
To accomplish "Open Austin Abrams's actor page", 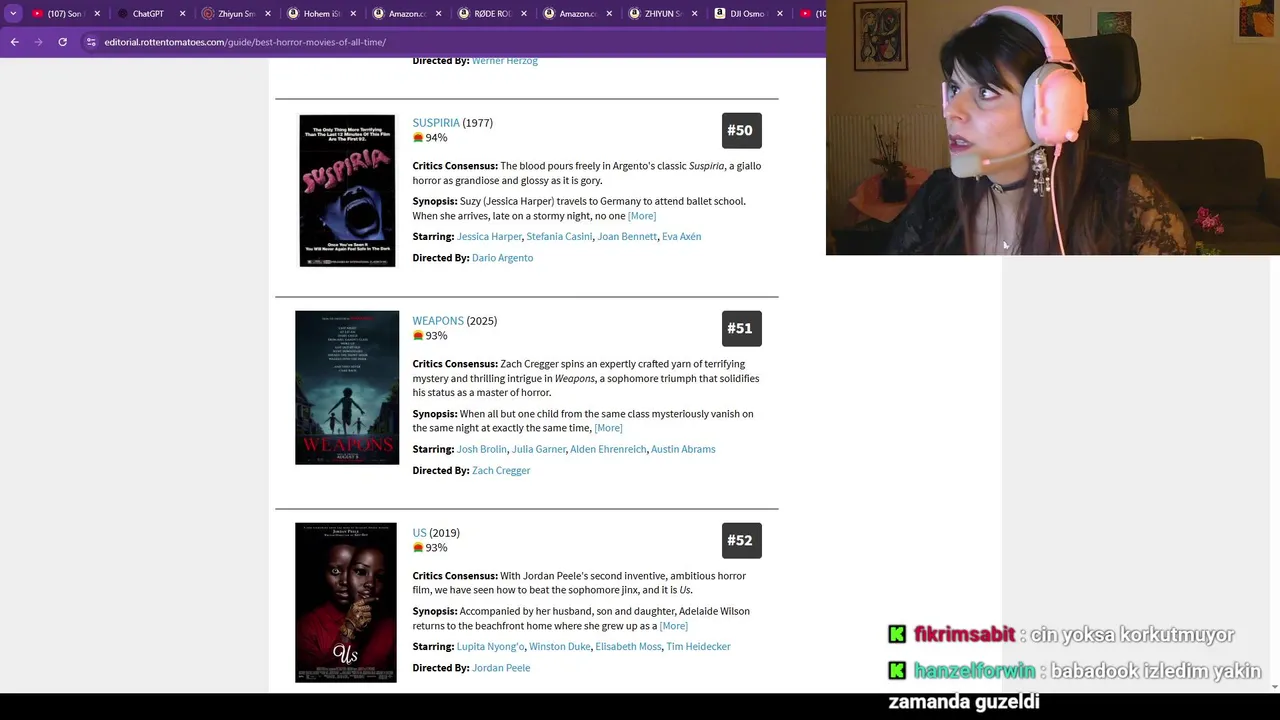I will pos(683,449).
